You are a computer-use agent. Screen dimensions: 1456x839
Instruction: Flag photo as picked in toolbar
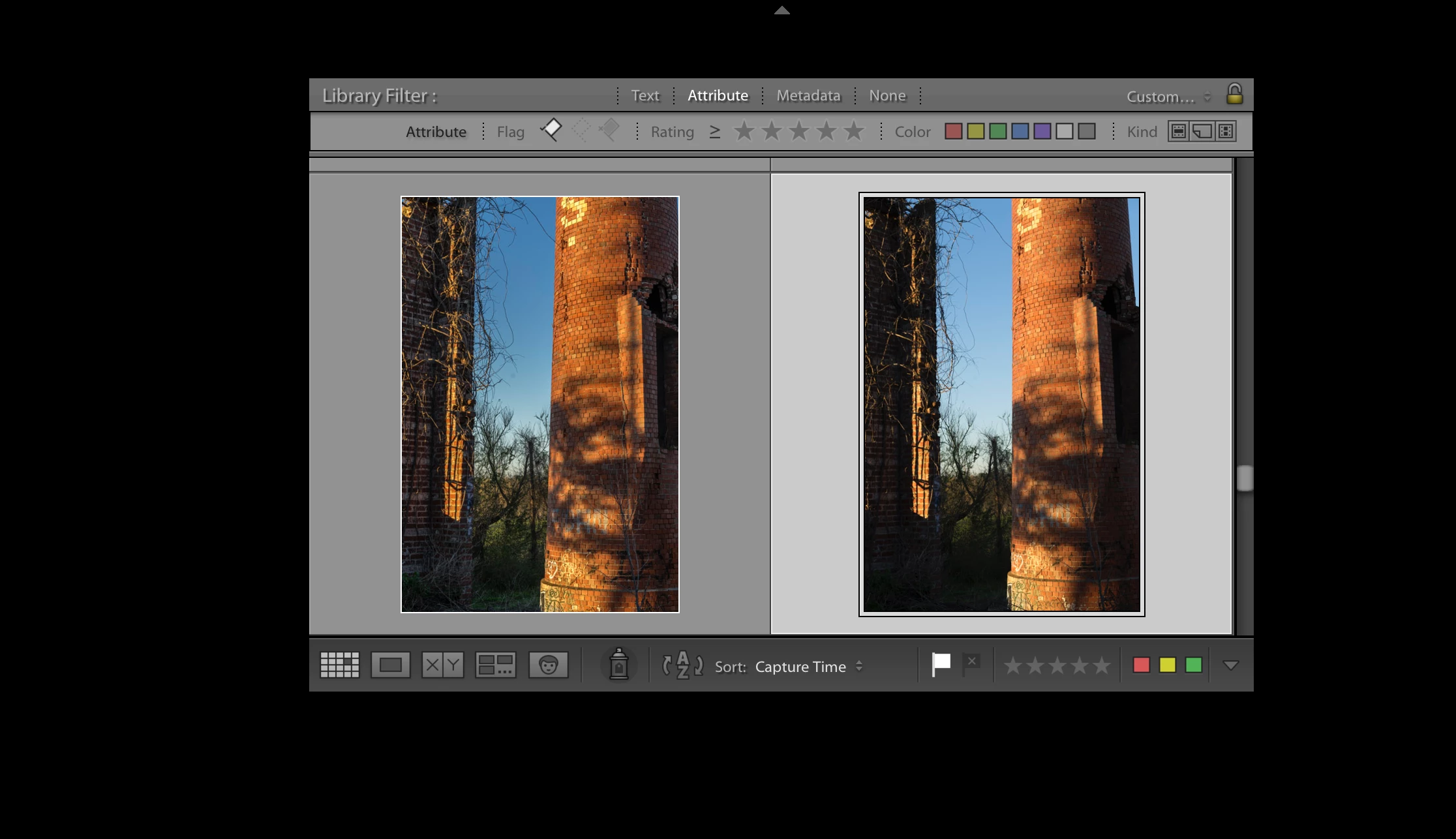point(941,664)
